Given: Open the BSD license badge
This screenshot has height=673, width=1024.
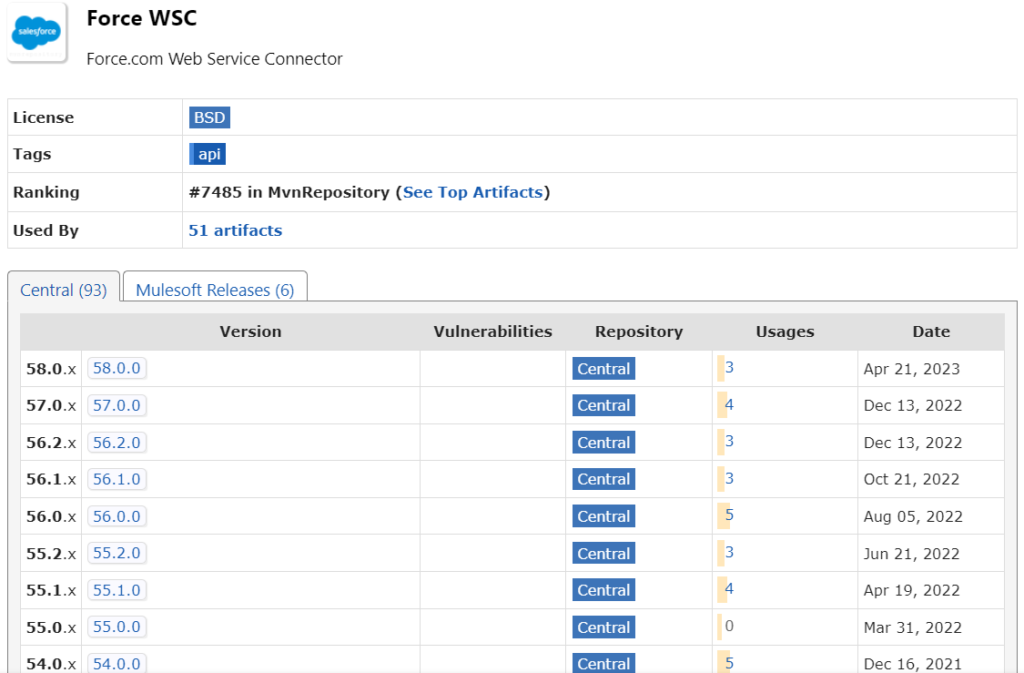Looking at the screenshot, I should 210,117.
